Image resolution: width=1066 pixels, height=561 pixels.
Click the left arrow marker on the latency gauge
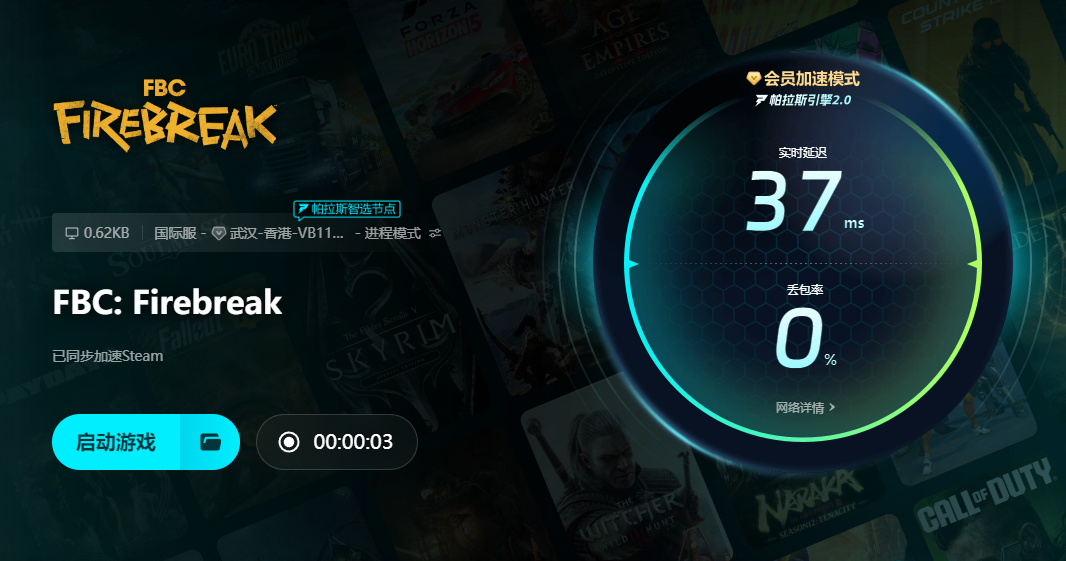[x=632, y=264]
